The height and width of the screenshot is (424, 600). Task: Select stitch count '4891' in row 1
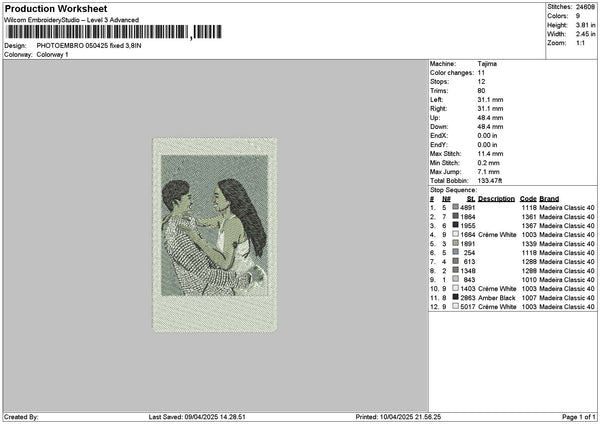468,207
